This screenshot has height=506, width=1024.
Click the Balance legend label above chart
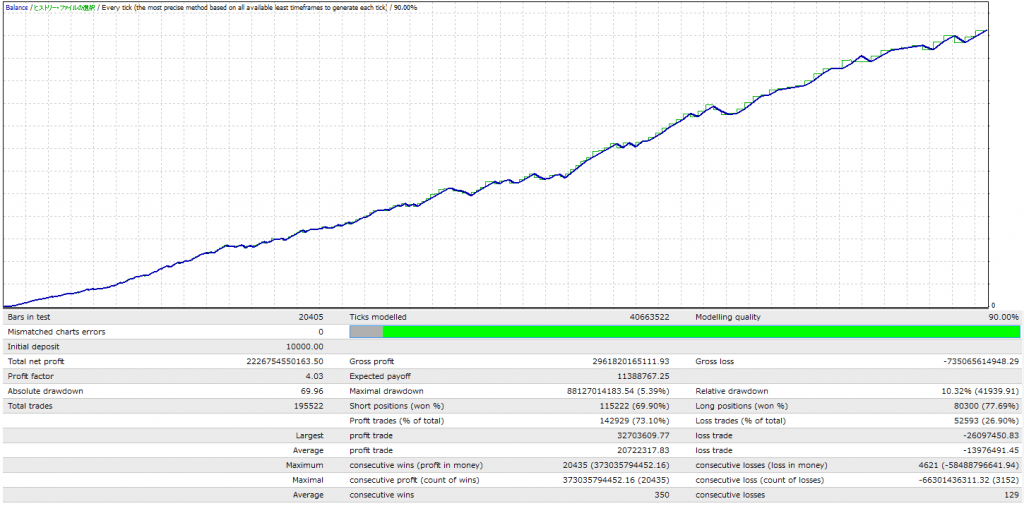16,7
